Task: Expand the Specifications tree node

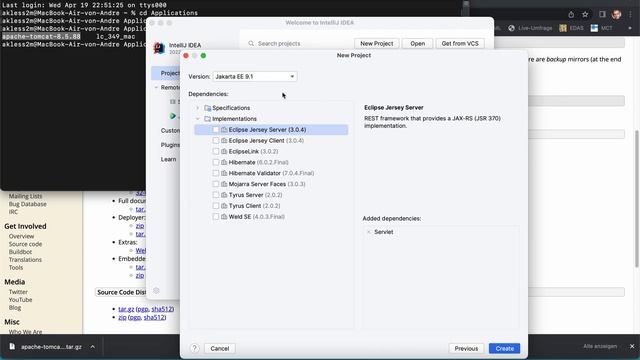Action: 198,108
